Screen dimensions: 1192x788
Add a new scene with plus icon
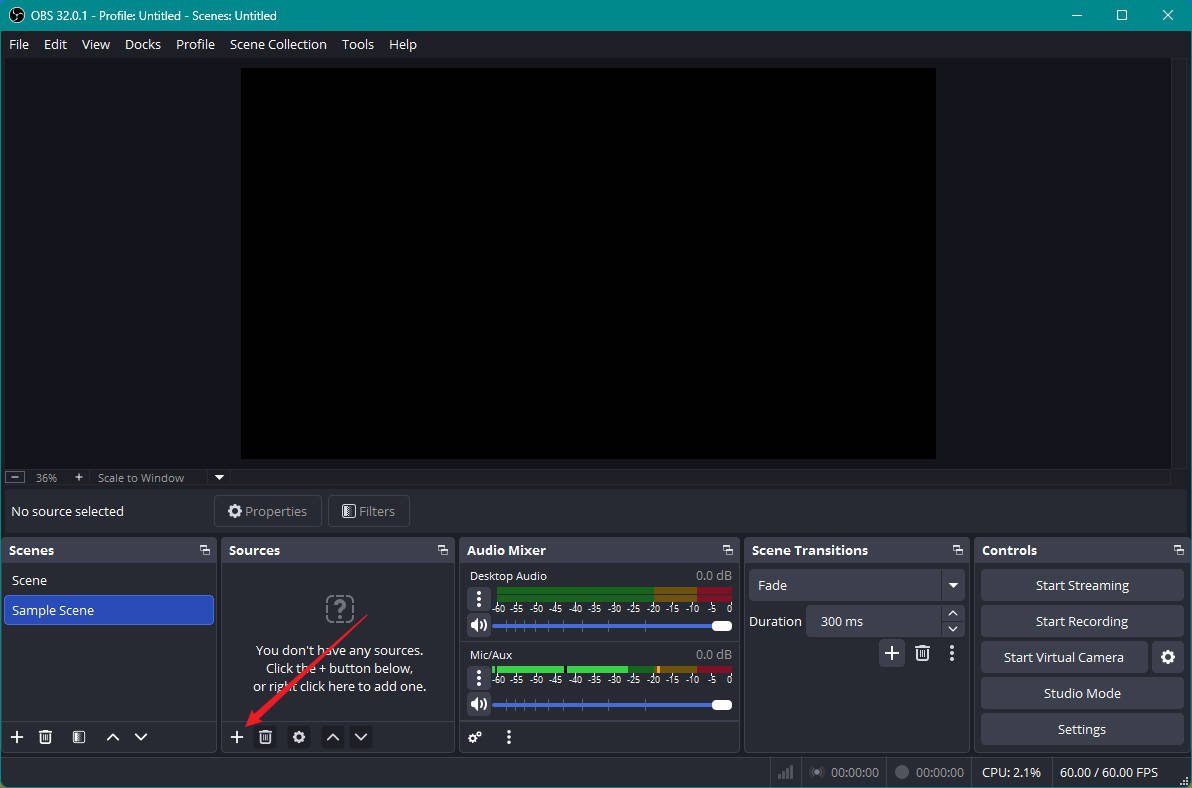[x=17, y=737]
